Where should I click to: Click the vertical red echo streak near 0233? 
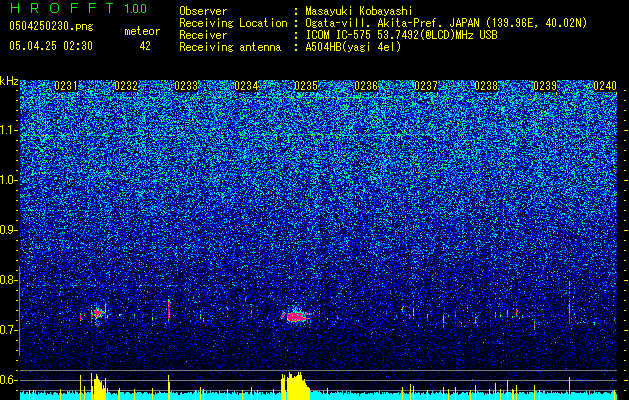click(x=169, y=310)
